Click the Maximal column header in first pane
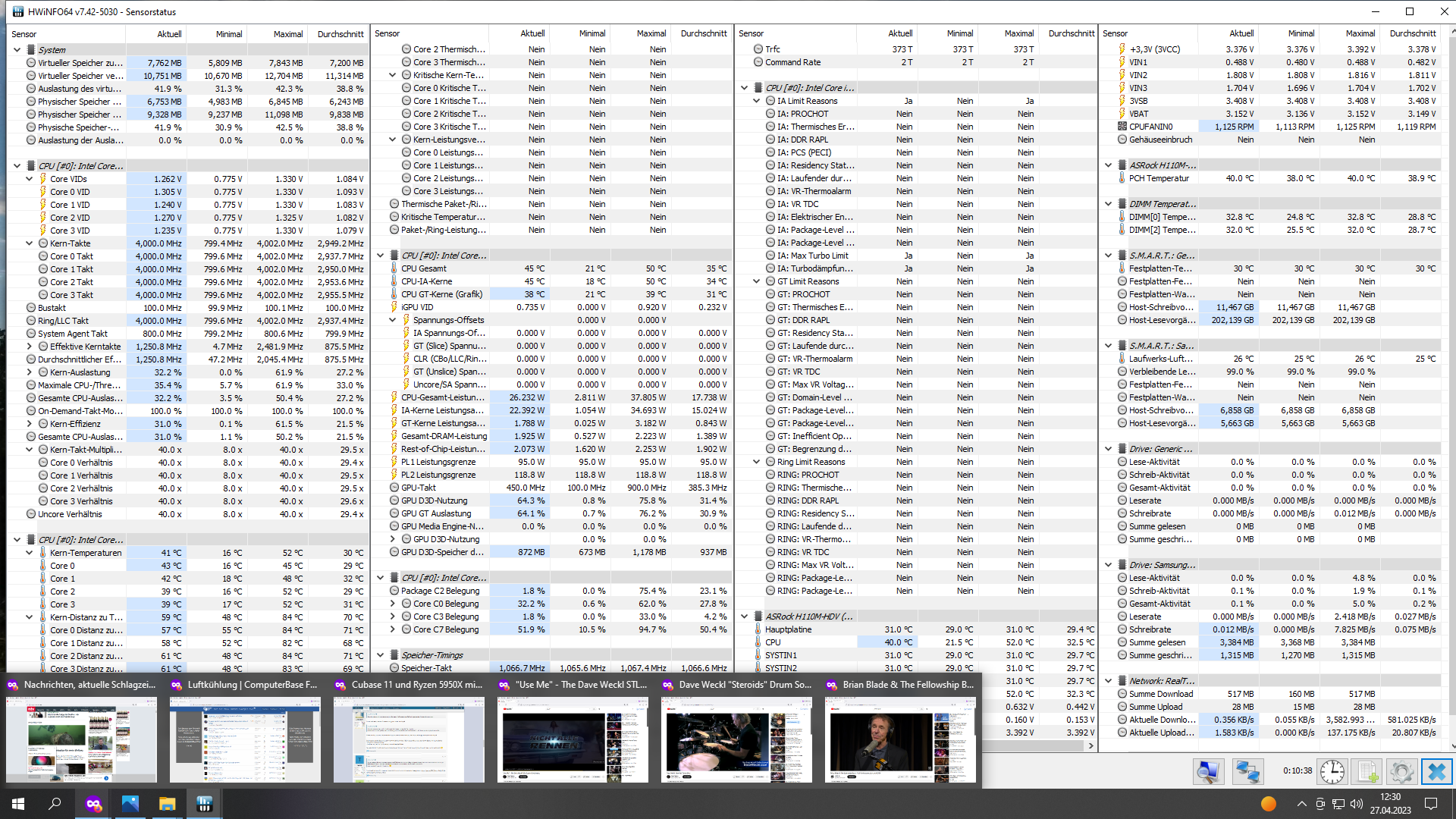1456x819 pixels. [x=288, y=34]
